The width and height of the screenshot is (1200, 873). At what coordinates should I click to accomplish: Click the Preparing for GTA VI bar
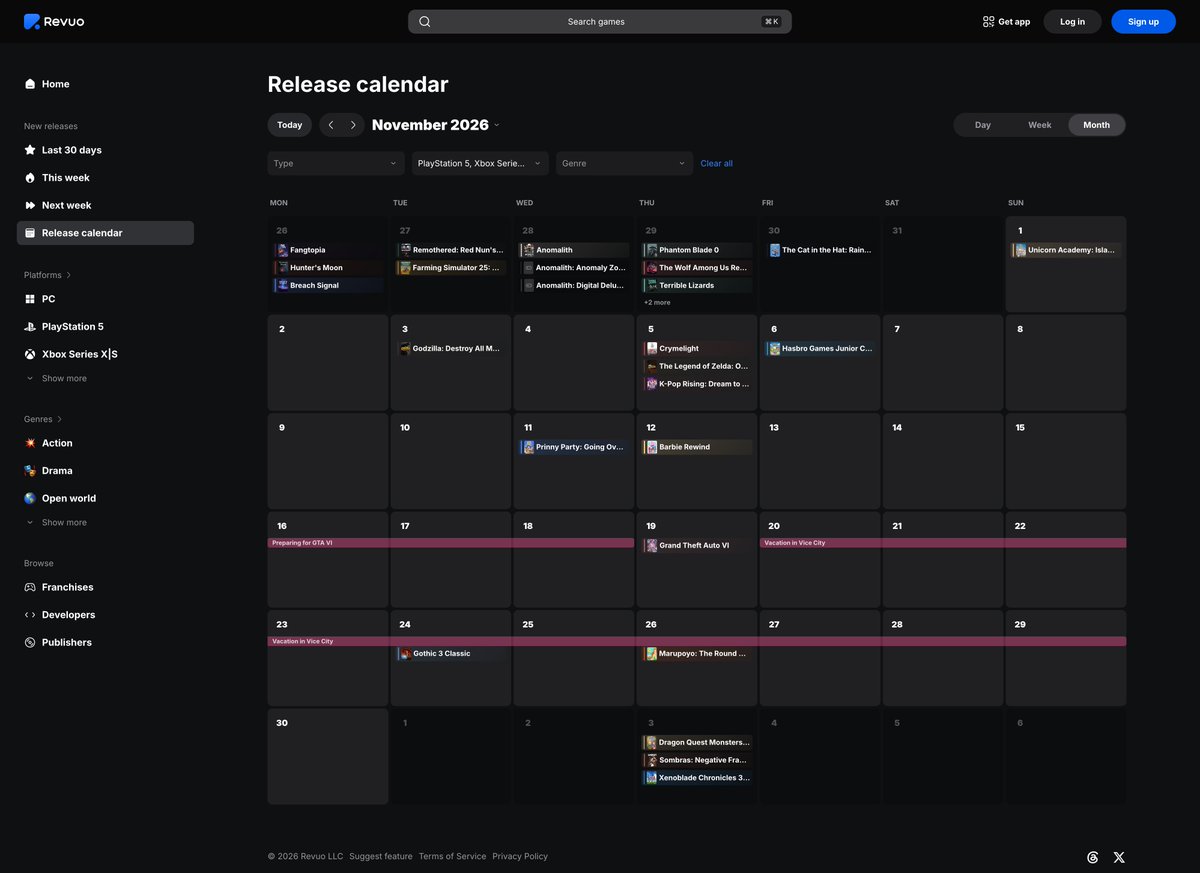tap(451, 543)
